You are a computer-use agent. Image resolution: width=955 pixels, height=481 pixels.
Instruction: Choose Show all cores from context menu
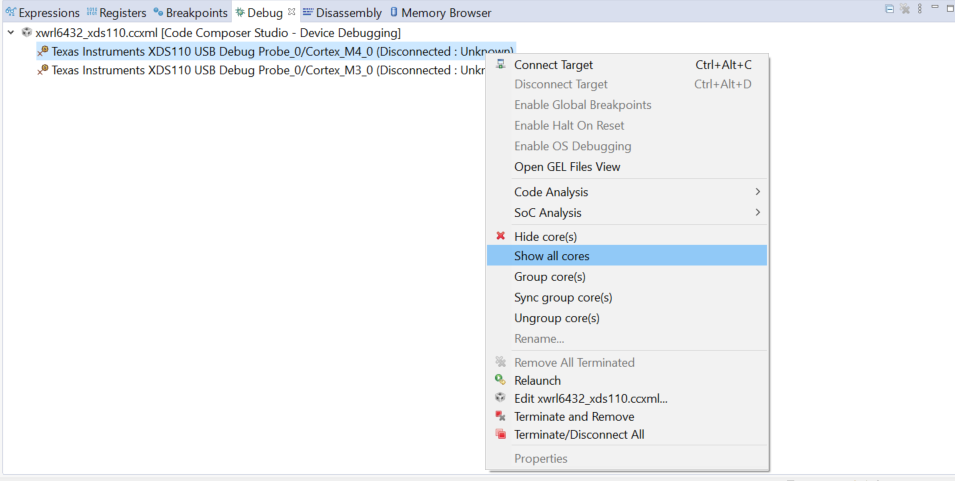coord(552,256)
